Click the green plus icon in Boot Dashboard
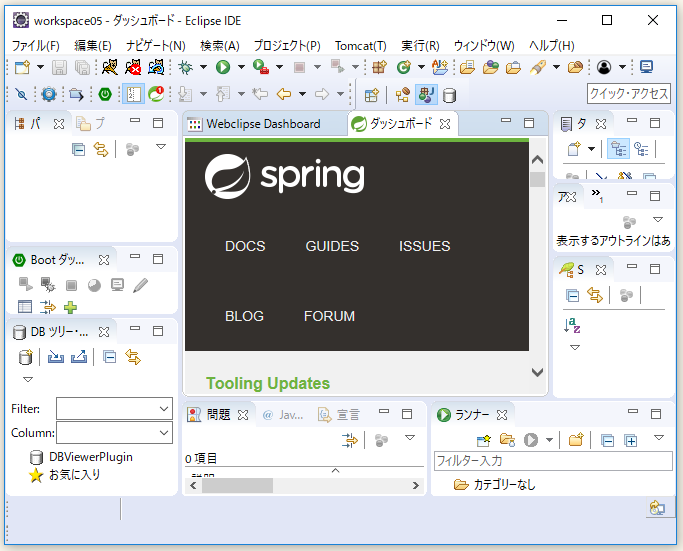Viewport: 683px width, 551px height. coord(71,308)
